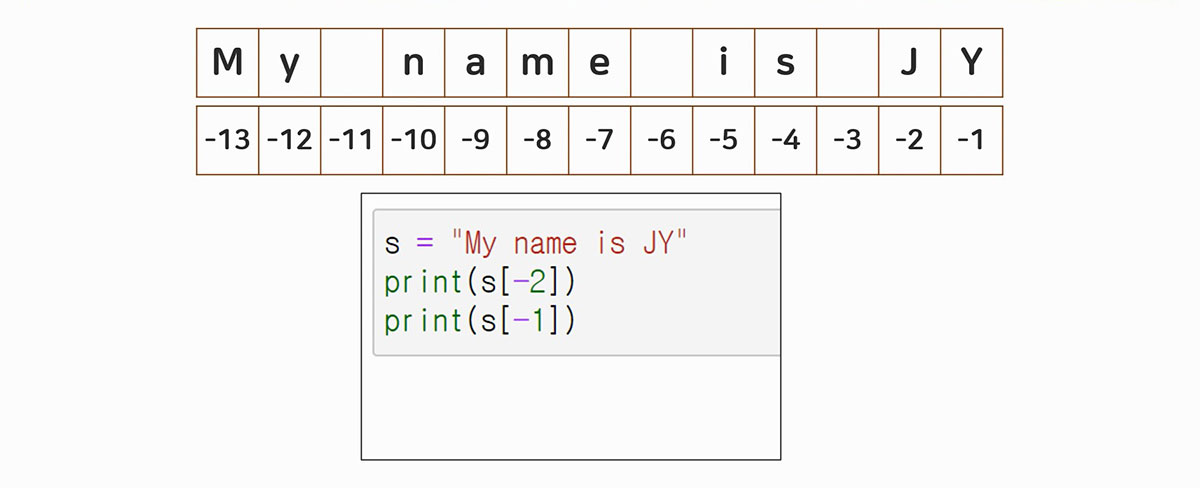Click the index cell "-7"
This screenshot has height=488, width=1200.
point(600,140)
